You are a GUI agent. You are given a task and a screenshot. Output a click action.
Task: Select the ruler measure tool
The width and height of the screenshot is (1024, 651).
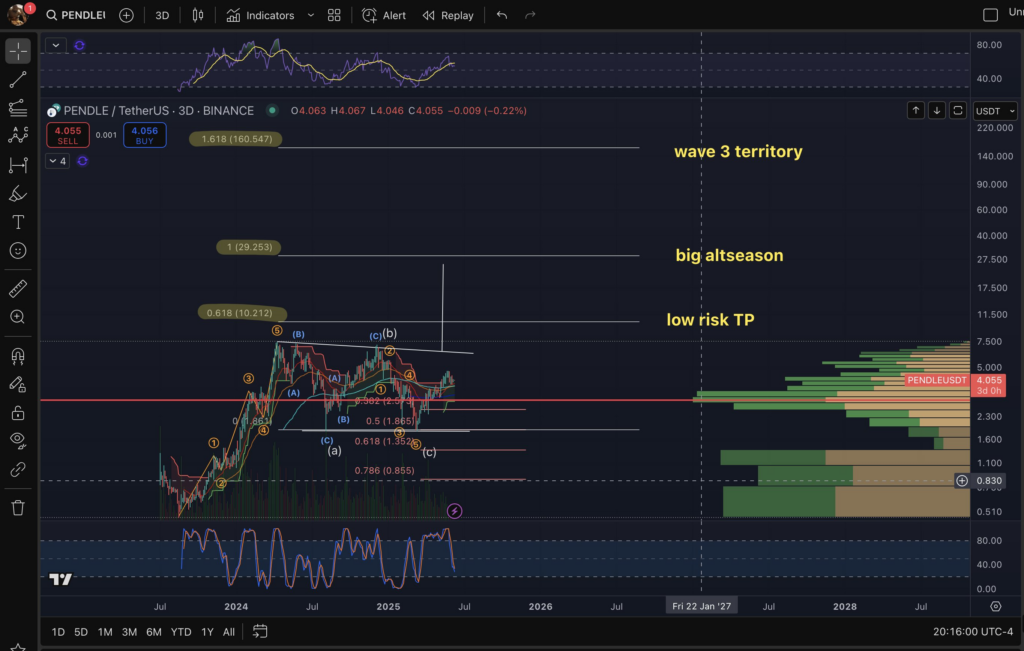pyautogui.click(x=18, y=288)
